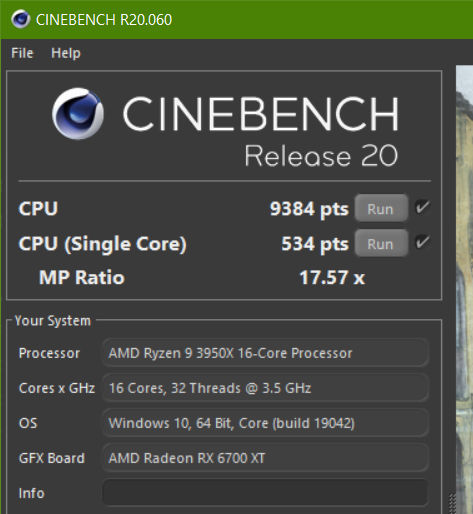The width and height of the screenshot is (473, 514).
Task: Click the large Cinebench sphere logo
Action: point(78,113)
